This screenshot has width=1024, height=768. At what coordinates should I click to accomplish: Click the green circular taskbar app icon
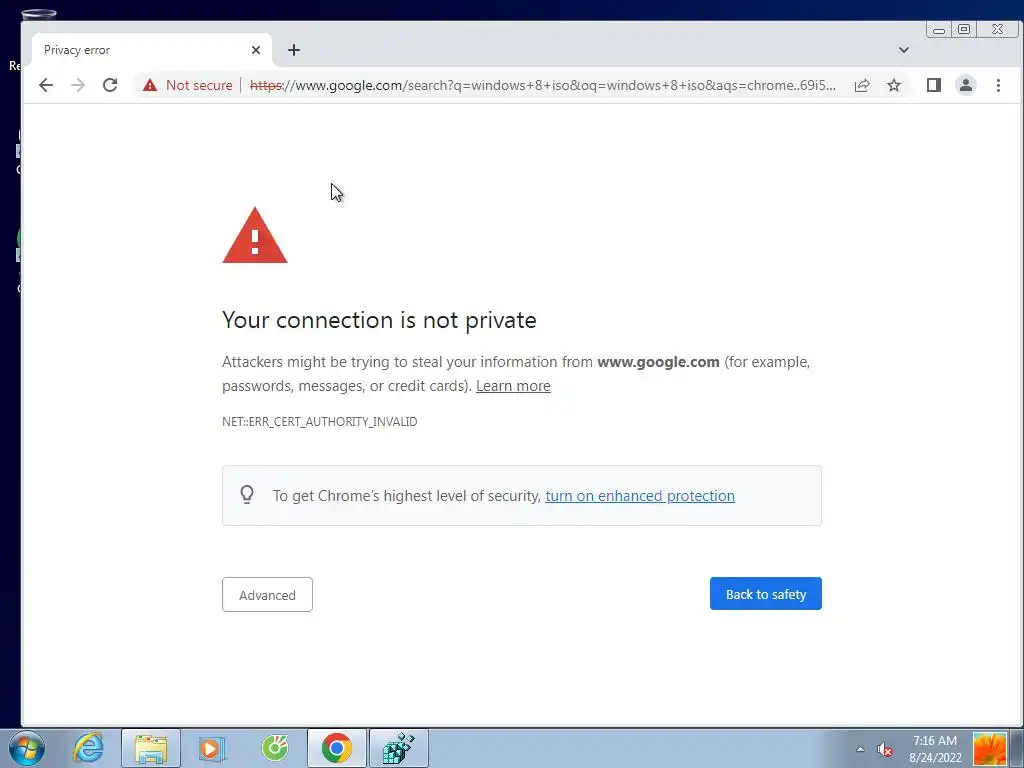click(x=274, y=748)
